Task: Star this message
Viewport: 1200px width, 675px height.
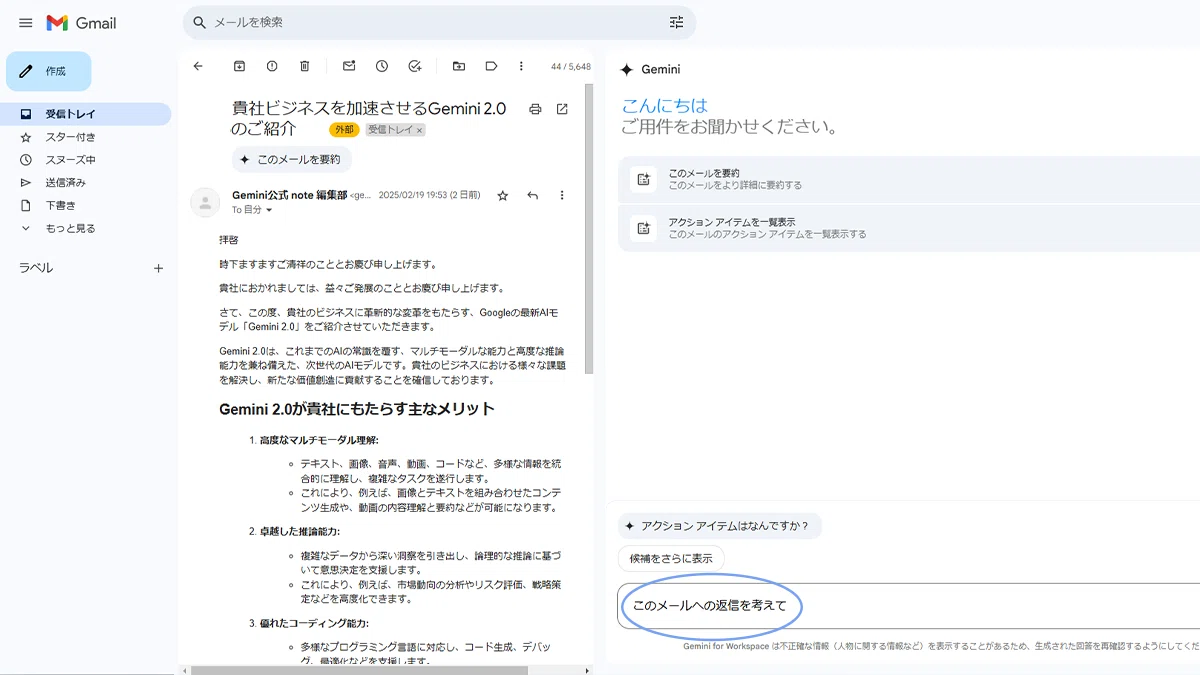Action: click(503, 196)
